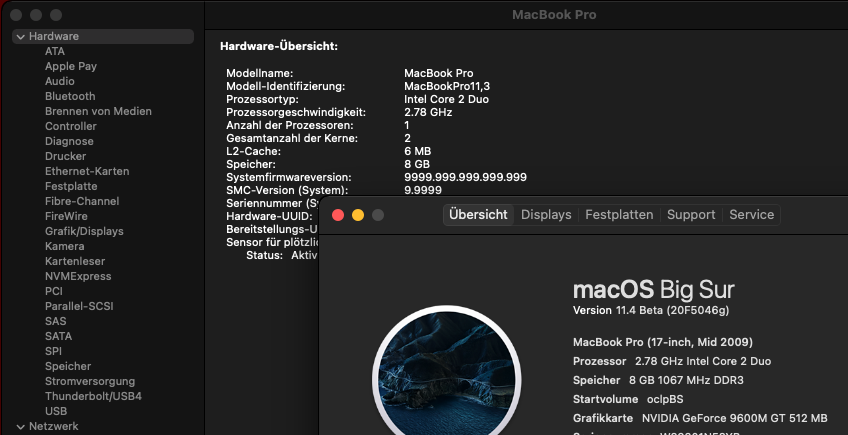Viewport: 848px width, 435px height.
Task: Select Thunderbolt/USB4 in the sidebar
Action: [x=93, y=396]
